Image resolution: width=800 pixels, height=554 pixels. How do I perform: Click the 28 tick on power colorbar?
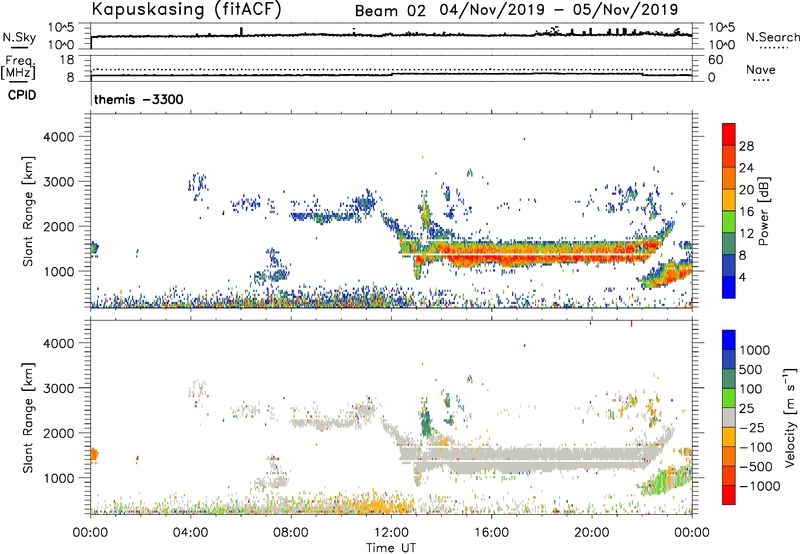pyautogui.click(x=746, y=146)
